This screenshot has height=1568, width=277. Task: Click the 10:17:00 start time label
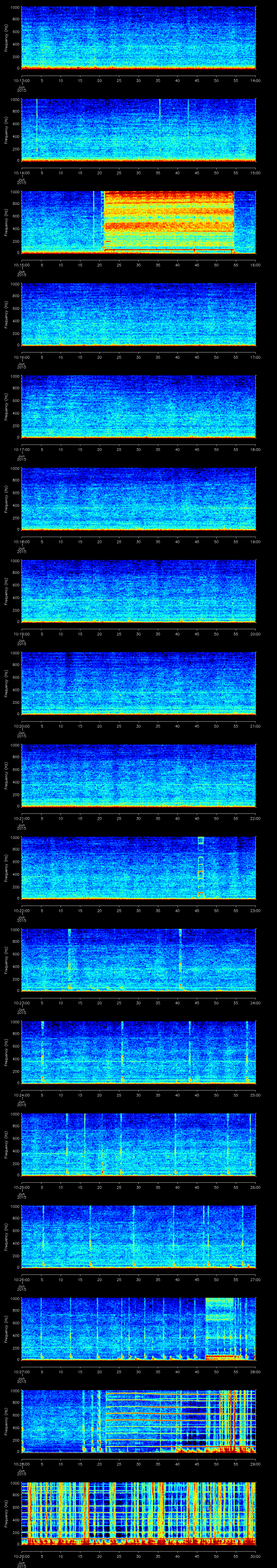pyautogui.click(x=21, y=449)
